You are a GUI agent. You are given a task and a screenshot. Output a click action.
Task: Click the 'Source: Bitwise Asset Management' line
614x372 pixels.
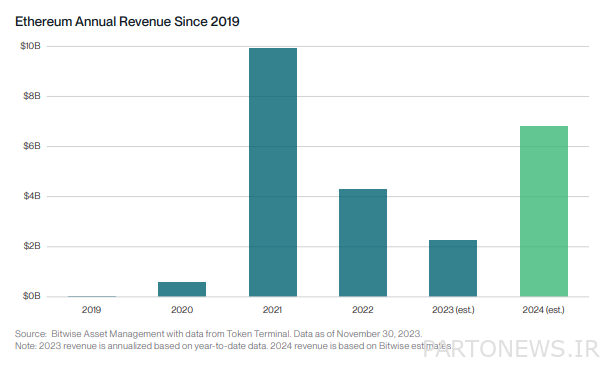click(x=219, y=334)
